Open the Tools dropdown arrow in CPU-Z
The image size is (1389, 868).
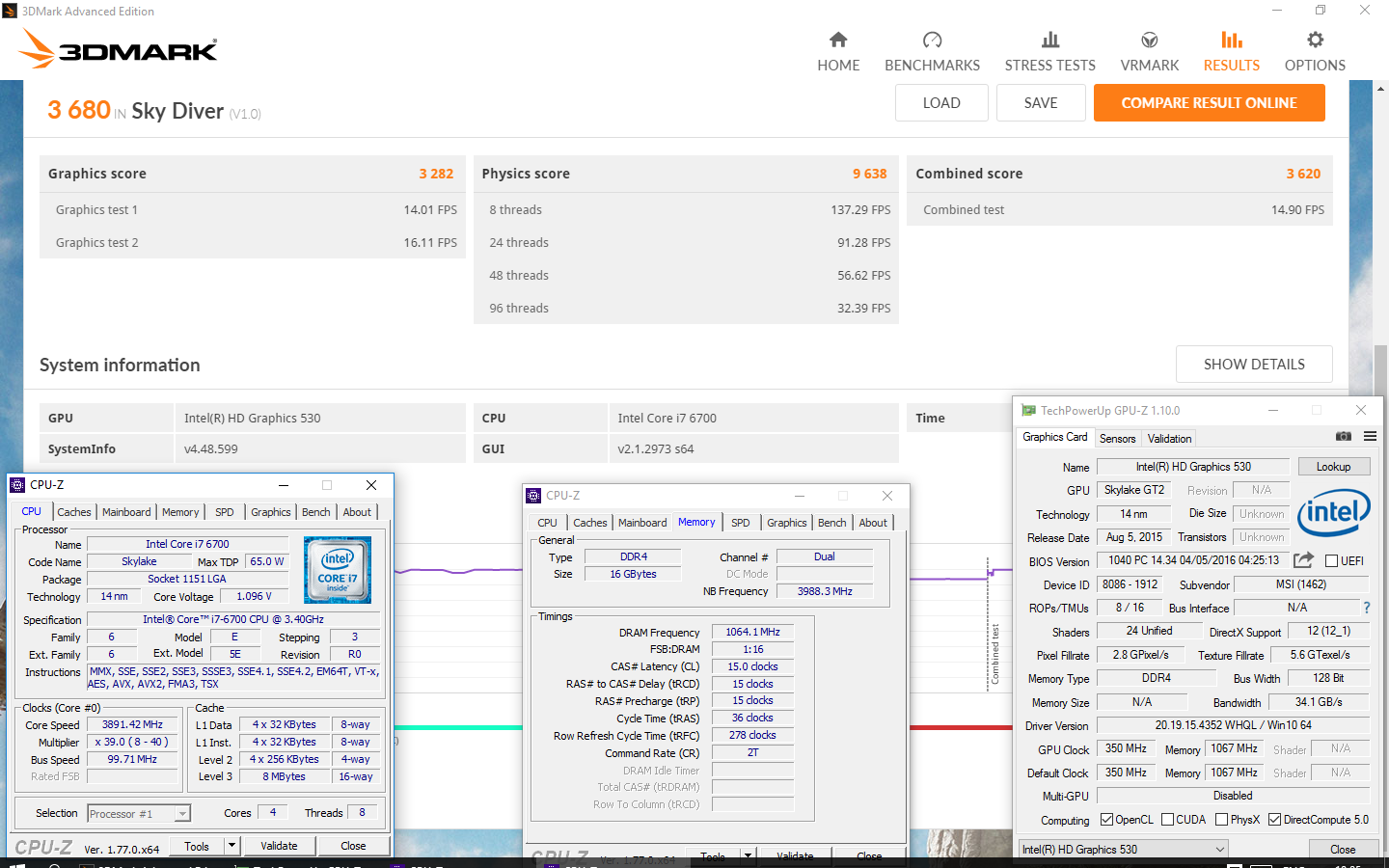(x=231, y=846)
